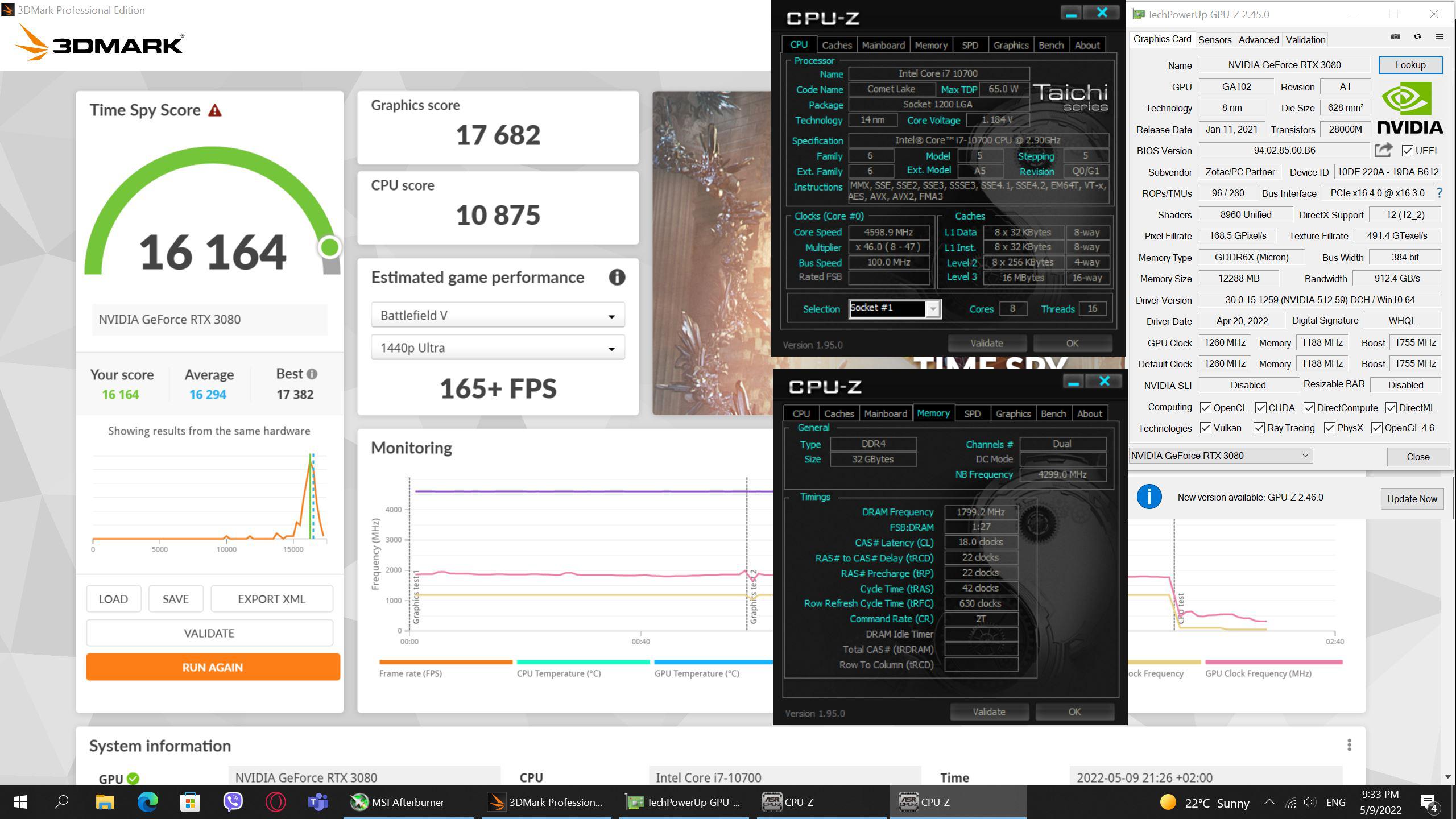Click the Bus Interface question mark icon
The width and height of the screenshot is (1456, 819).
click(1440, 193)
